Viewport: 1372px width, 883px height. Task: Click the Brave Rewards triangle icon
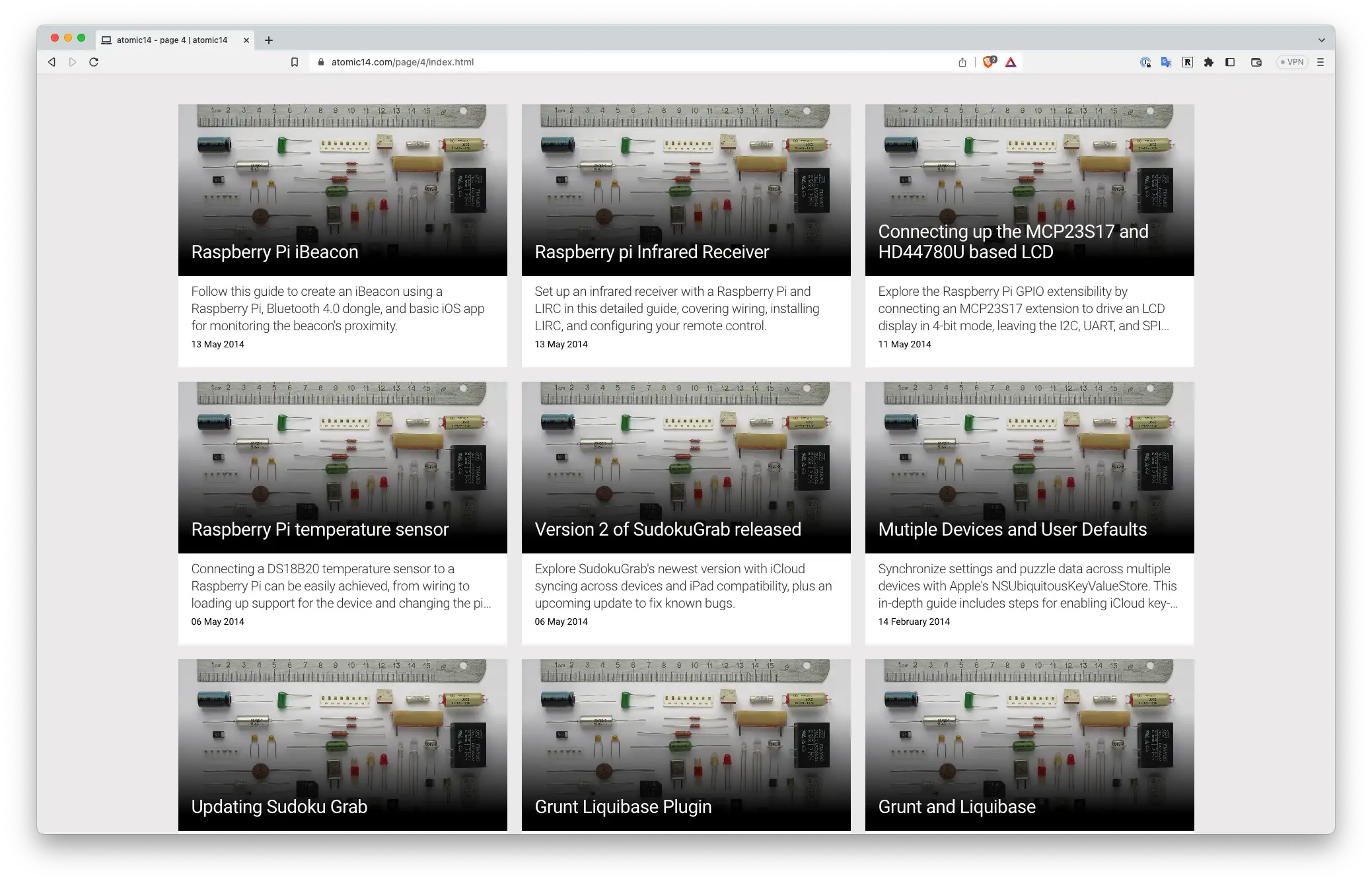tap(1011, 62)
